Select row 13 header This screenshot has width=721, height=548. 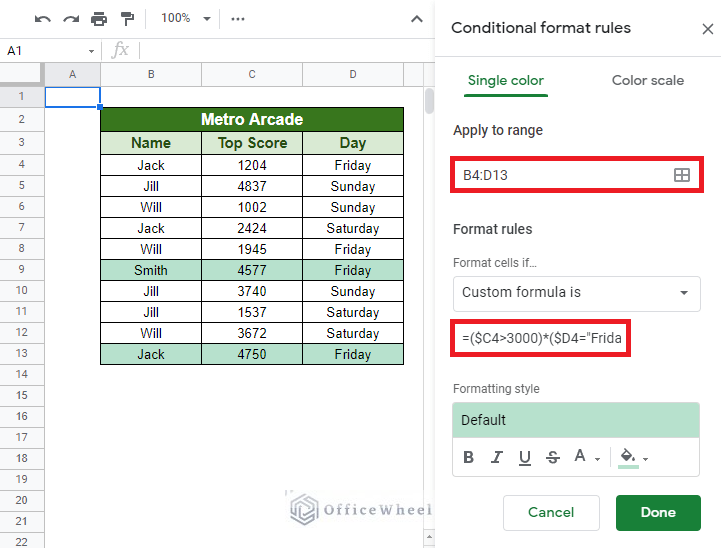[x=22, y=354]
